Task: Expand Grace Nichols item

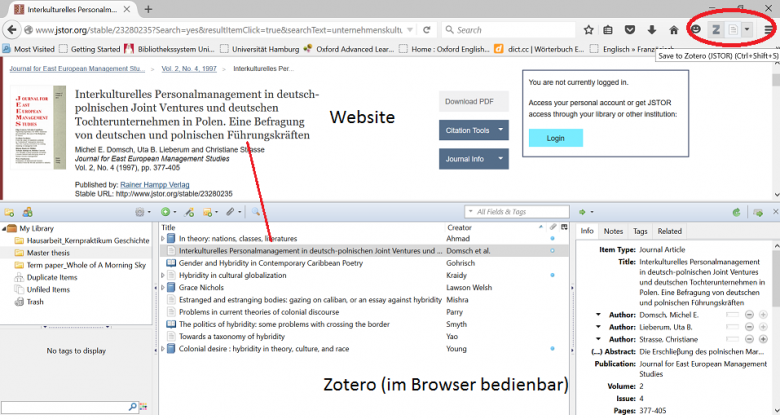Action: pos(163,288)
